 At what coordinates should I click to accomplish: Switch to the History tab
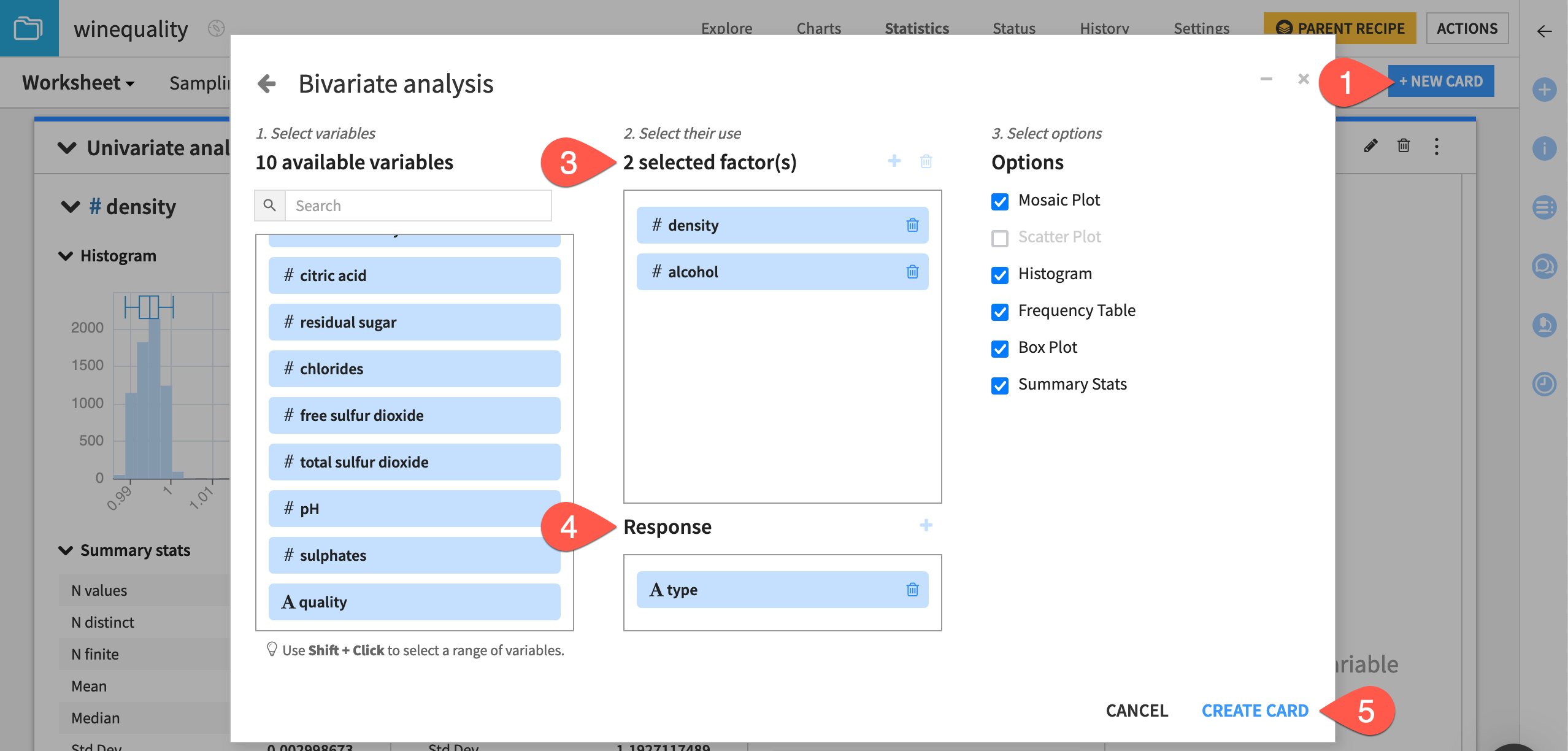point(1104,28)
